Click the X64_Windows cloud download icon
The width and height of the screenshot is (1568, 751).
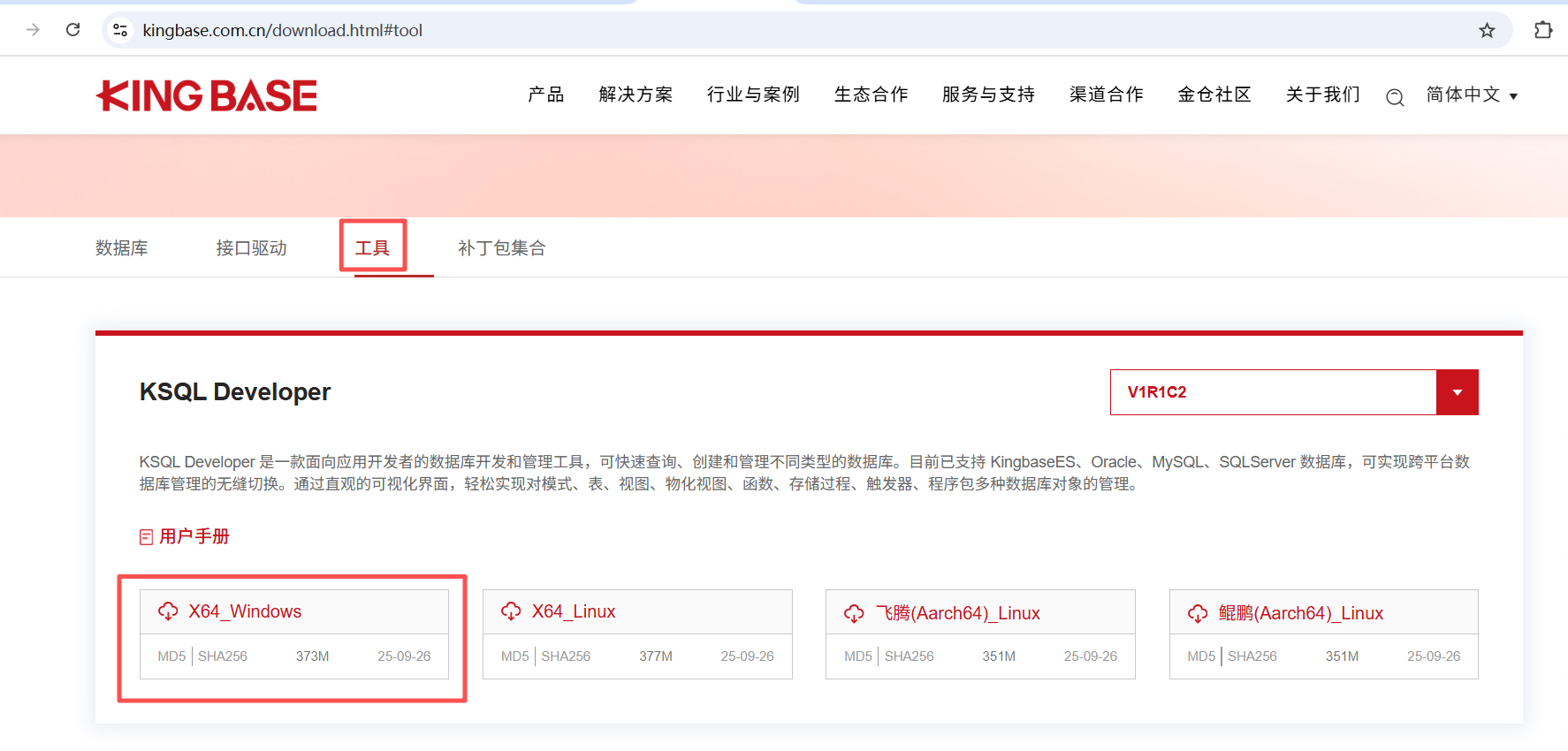tap(168, 611)
